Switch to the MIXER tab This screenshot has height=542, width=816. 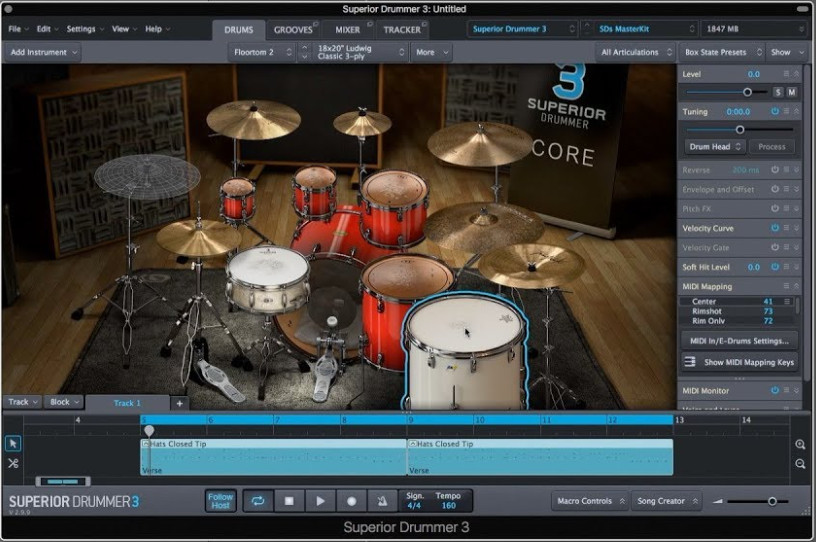348,30
